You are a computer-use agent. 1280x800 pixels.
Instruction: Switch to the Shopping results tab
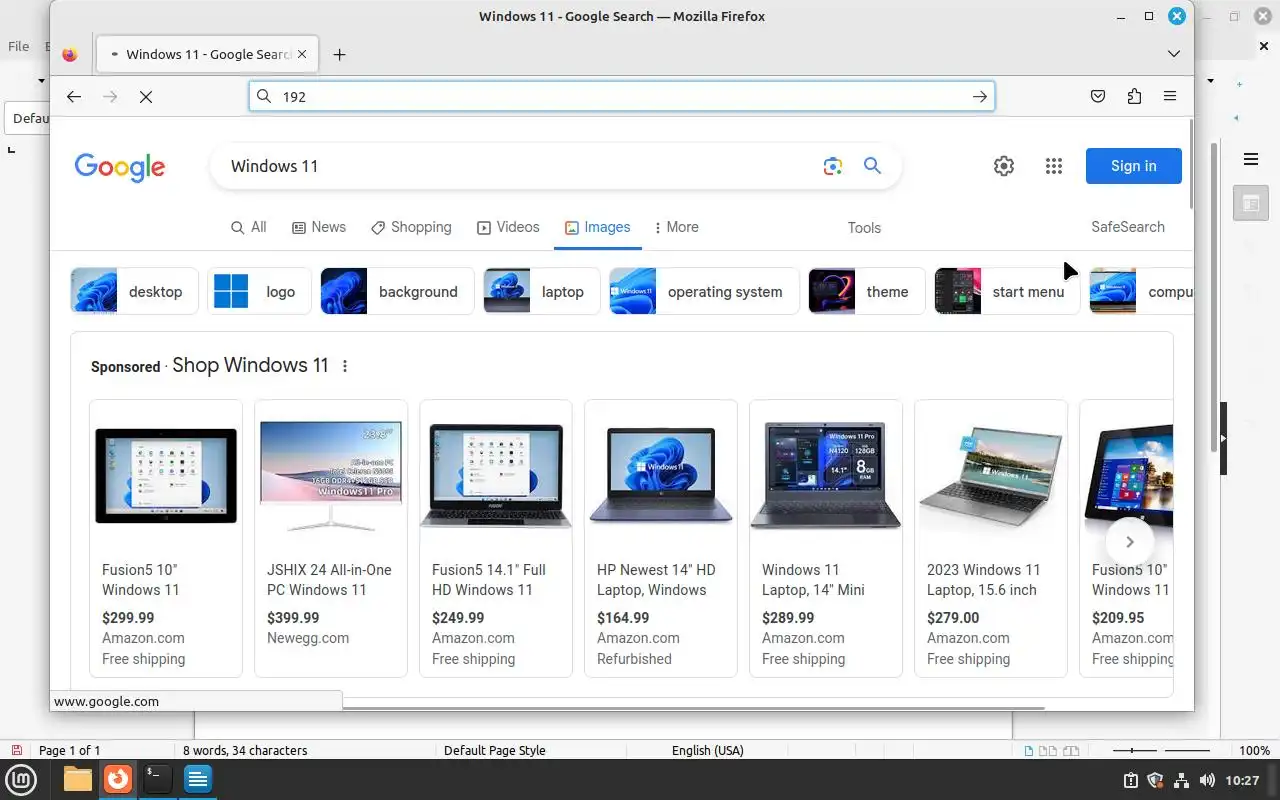click(x=411, y=227)
